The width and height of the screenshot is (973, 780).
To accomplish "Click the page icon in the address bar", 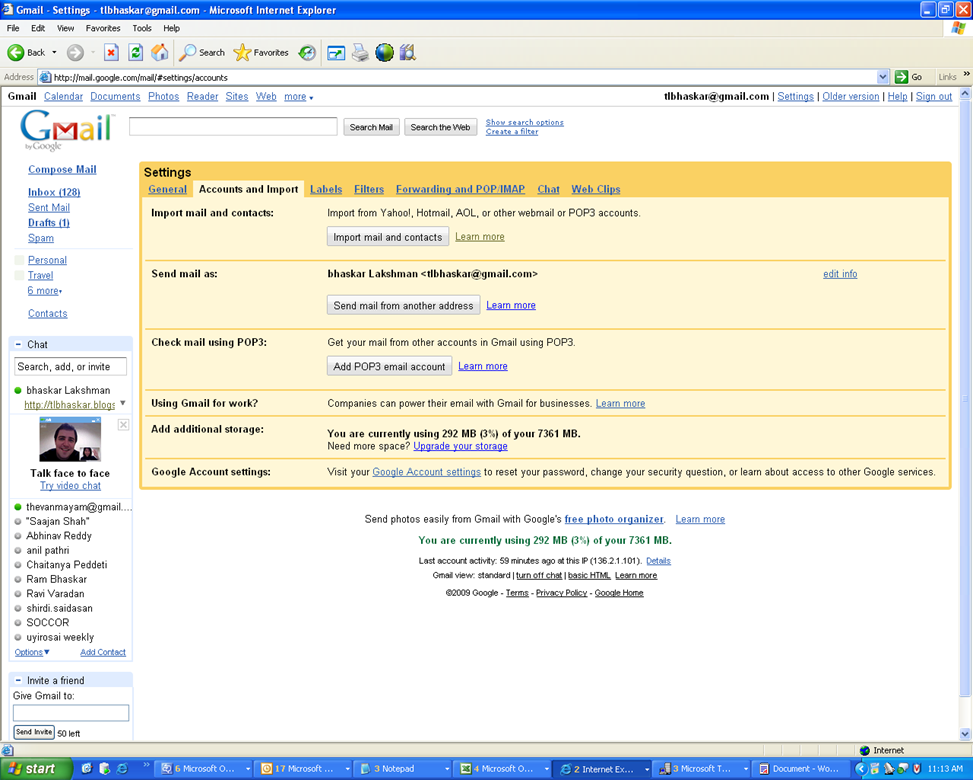I will pos(45,77).
